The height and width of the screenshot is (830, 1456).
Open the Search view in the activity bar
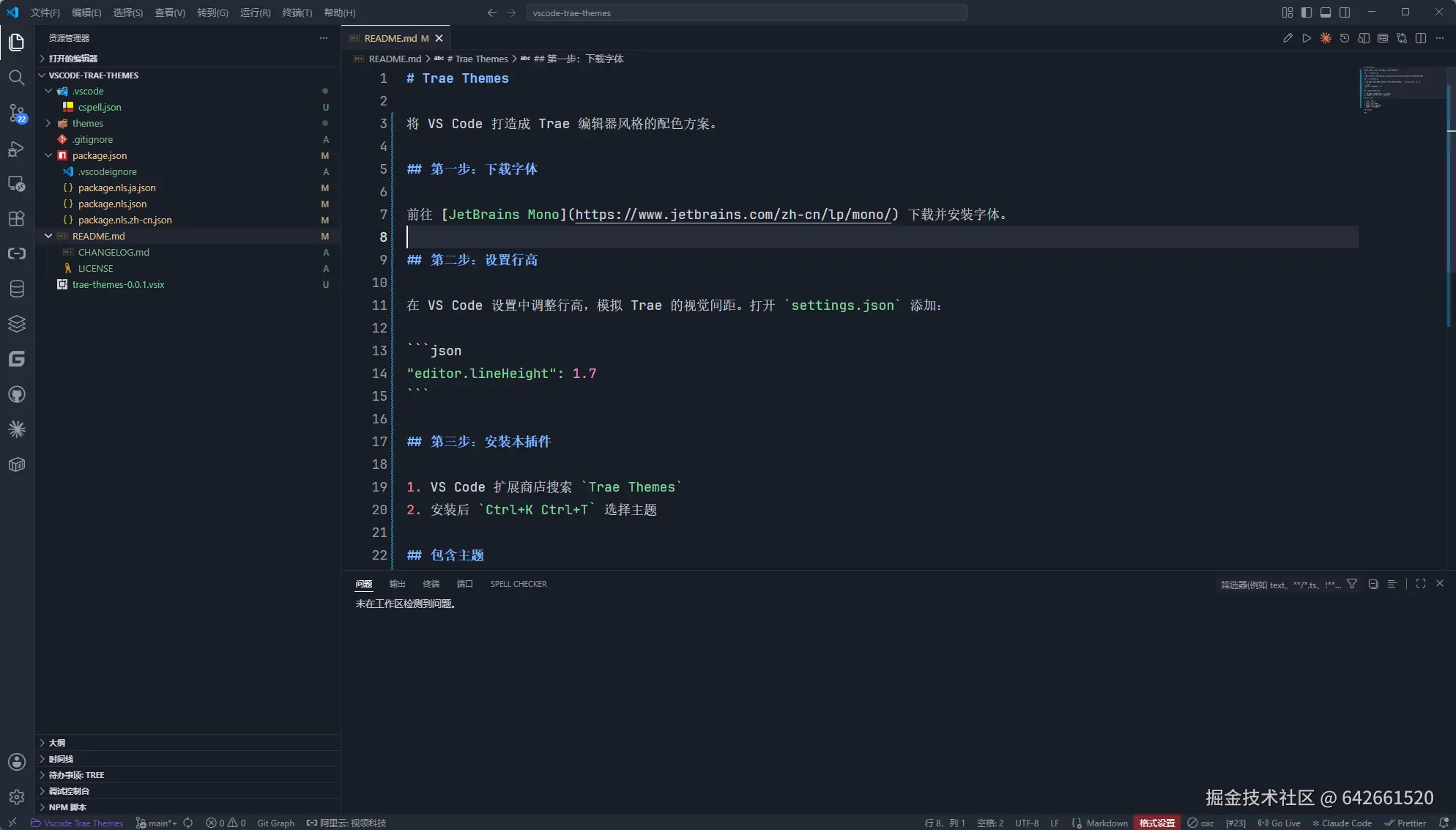coord(16,78)
